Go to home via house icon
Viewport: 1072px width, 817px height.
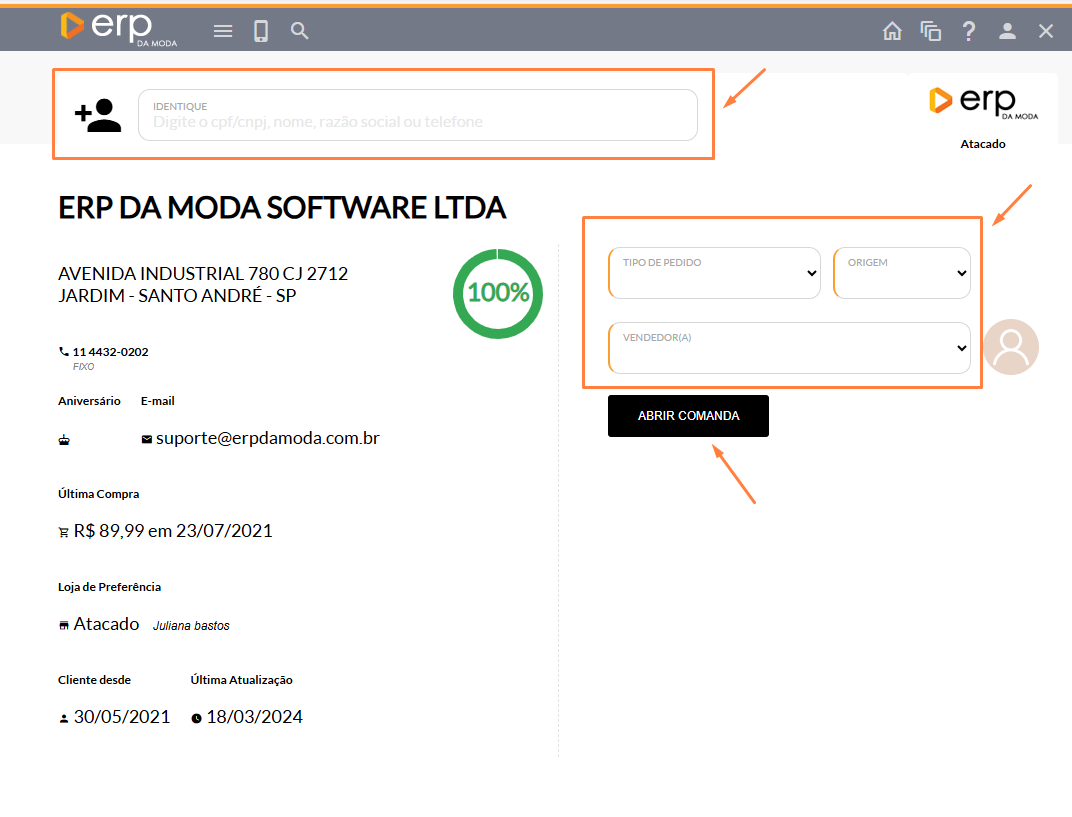coord(892,31)
